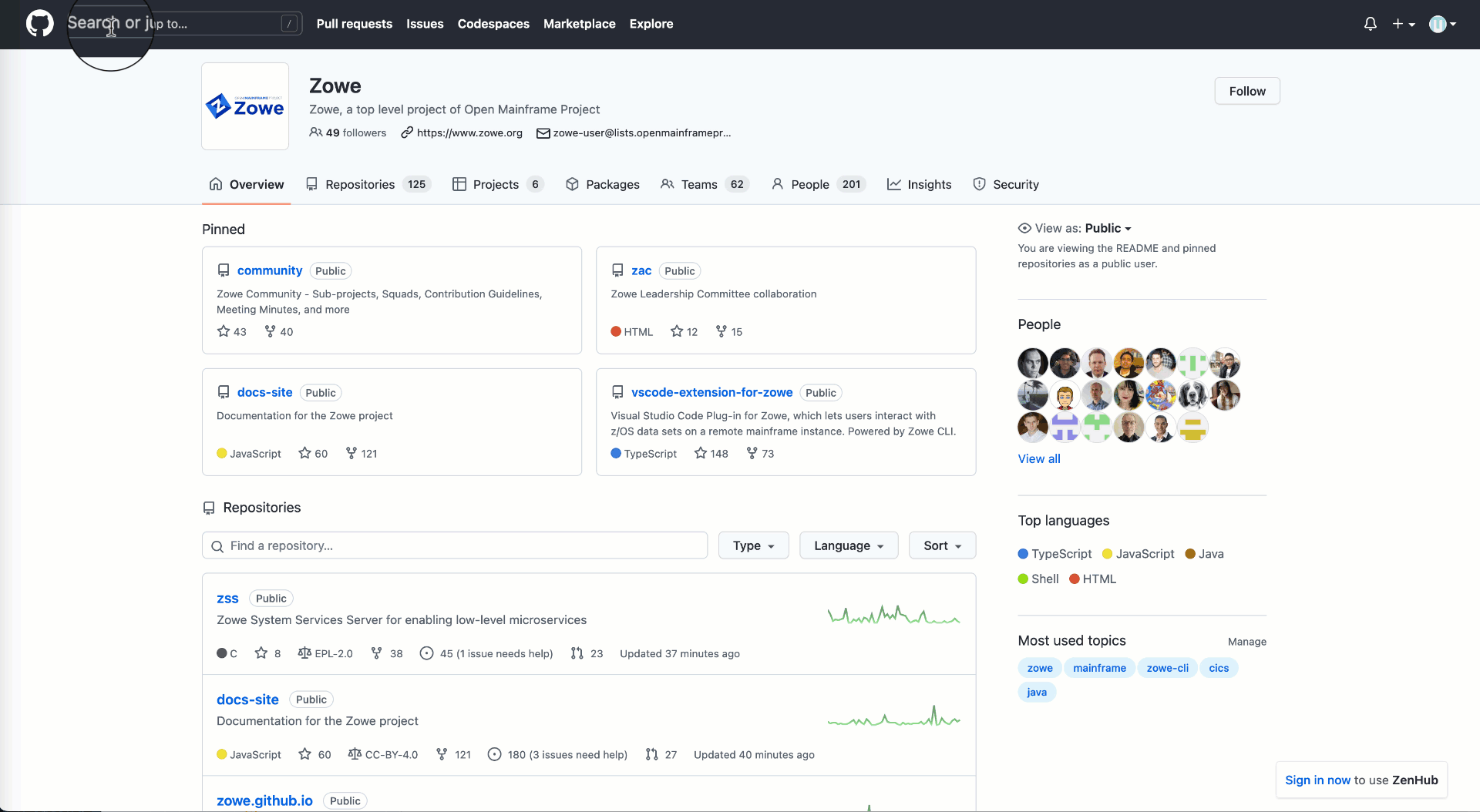Click the Zowe organization logo
The height and width of the screenshot is (812, 1480).
pyautogui.click(x=244, y=106)
